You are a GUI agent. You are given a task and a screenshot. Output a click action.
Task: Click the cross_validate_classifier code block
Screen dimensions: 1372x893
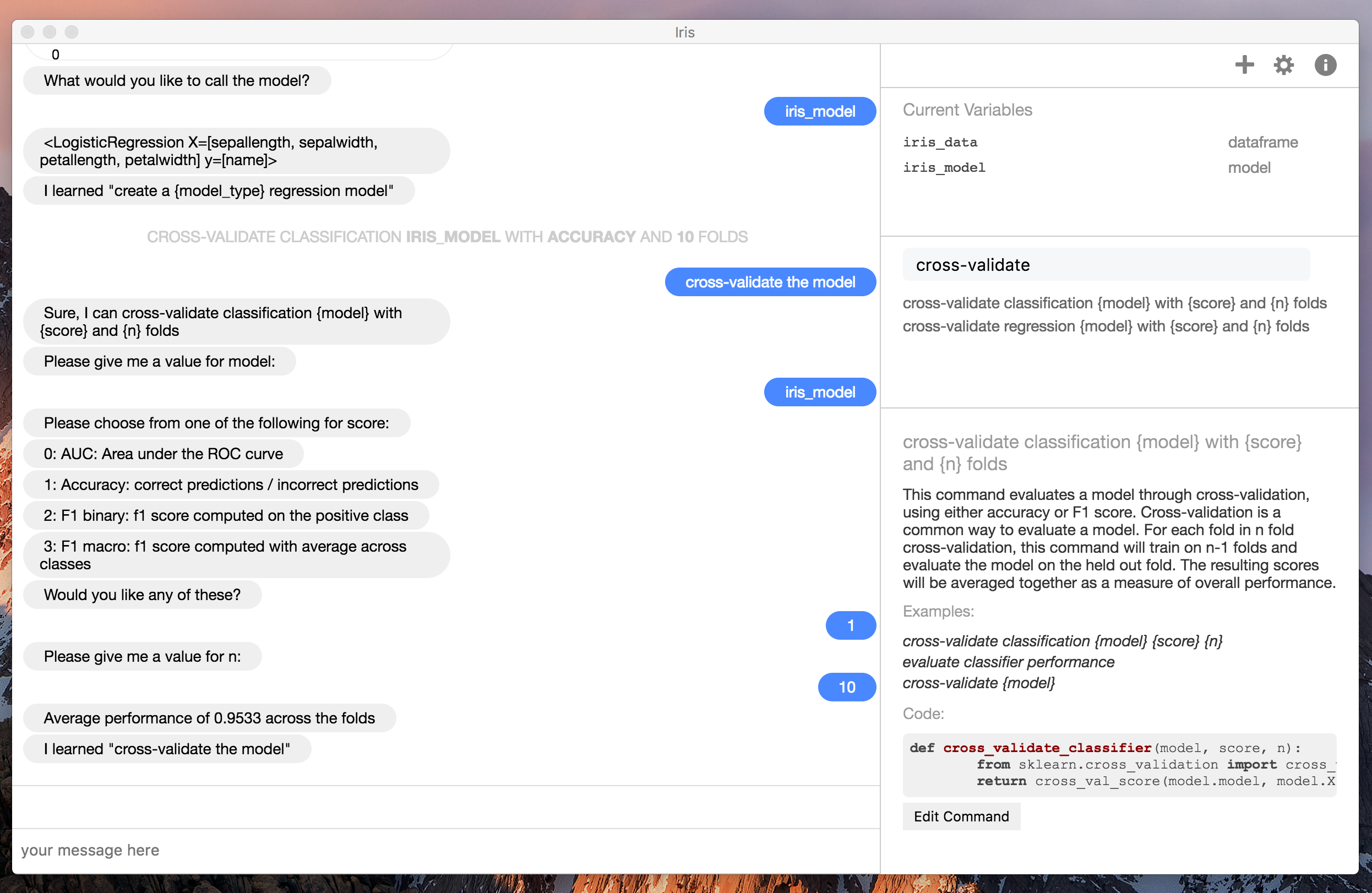coord(1118,764)
